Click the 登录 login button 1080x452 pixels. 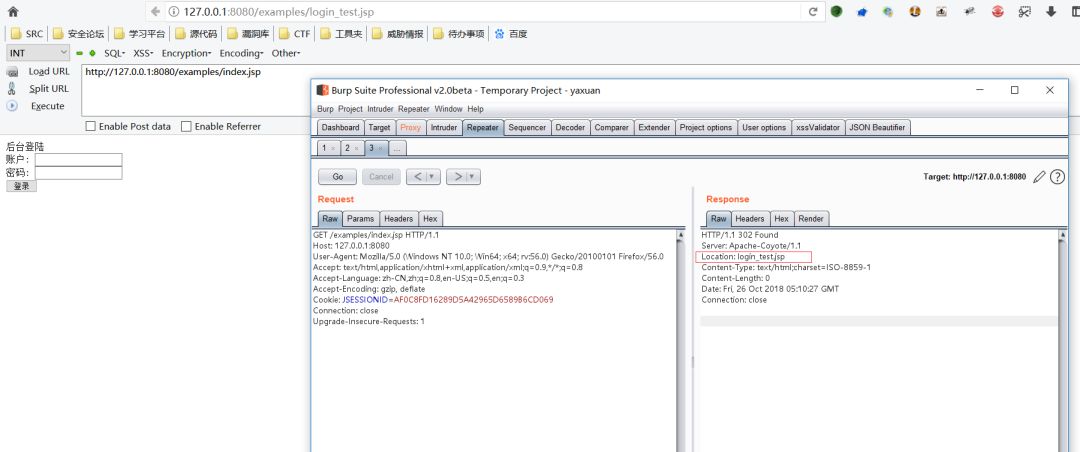[21, 186]
